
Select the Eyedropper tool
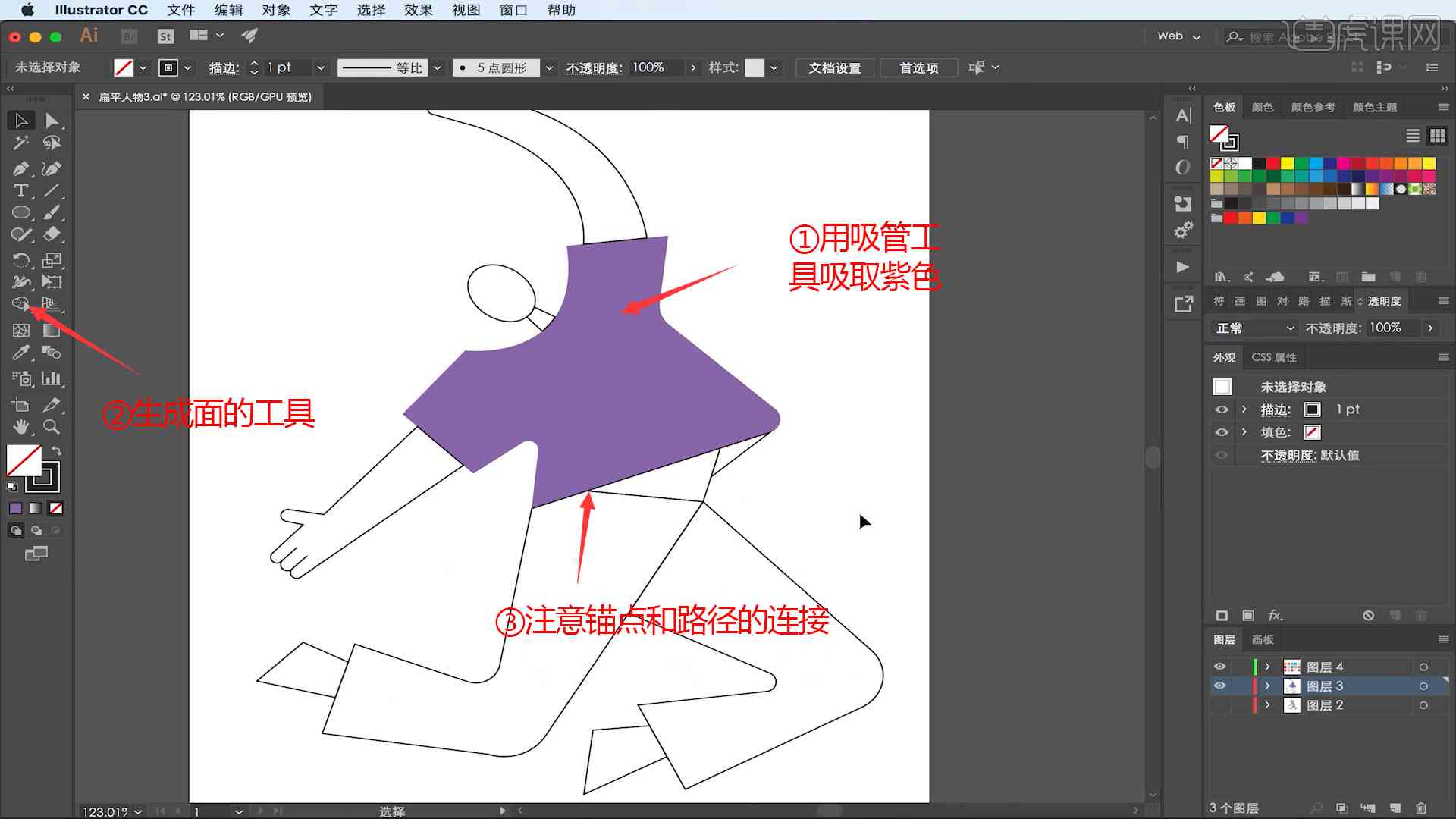point(20,354)
